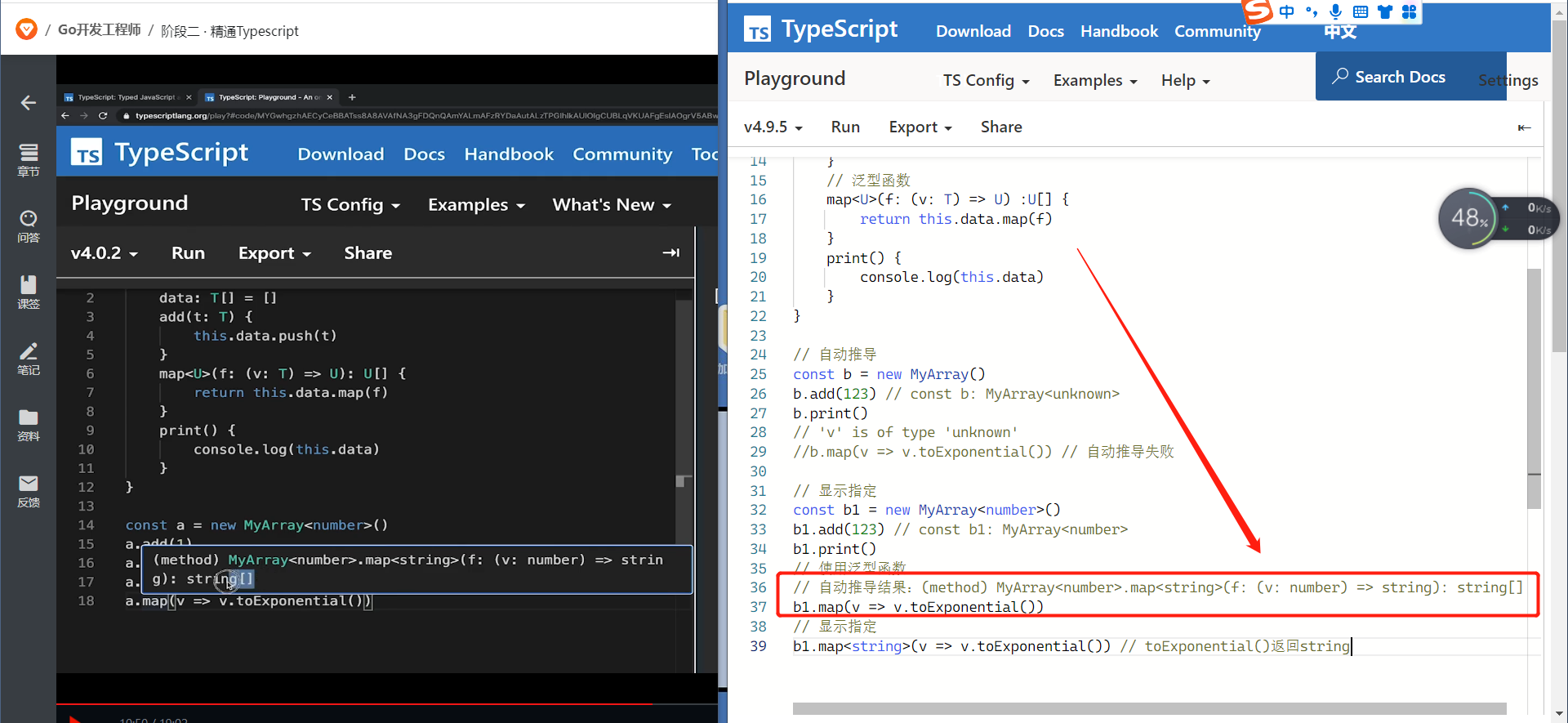The height and width of the screenshot is (723, 1568).
Task: Play the course video
Action: click(x=74, y=719)
